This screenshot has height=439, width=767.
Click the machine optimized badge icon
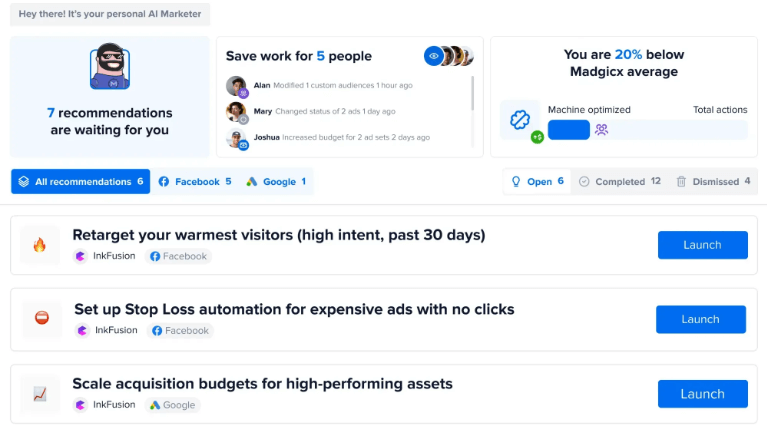pyautogui.click(x=519, y=119)
